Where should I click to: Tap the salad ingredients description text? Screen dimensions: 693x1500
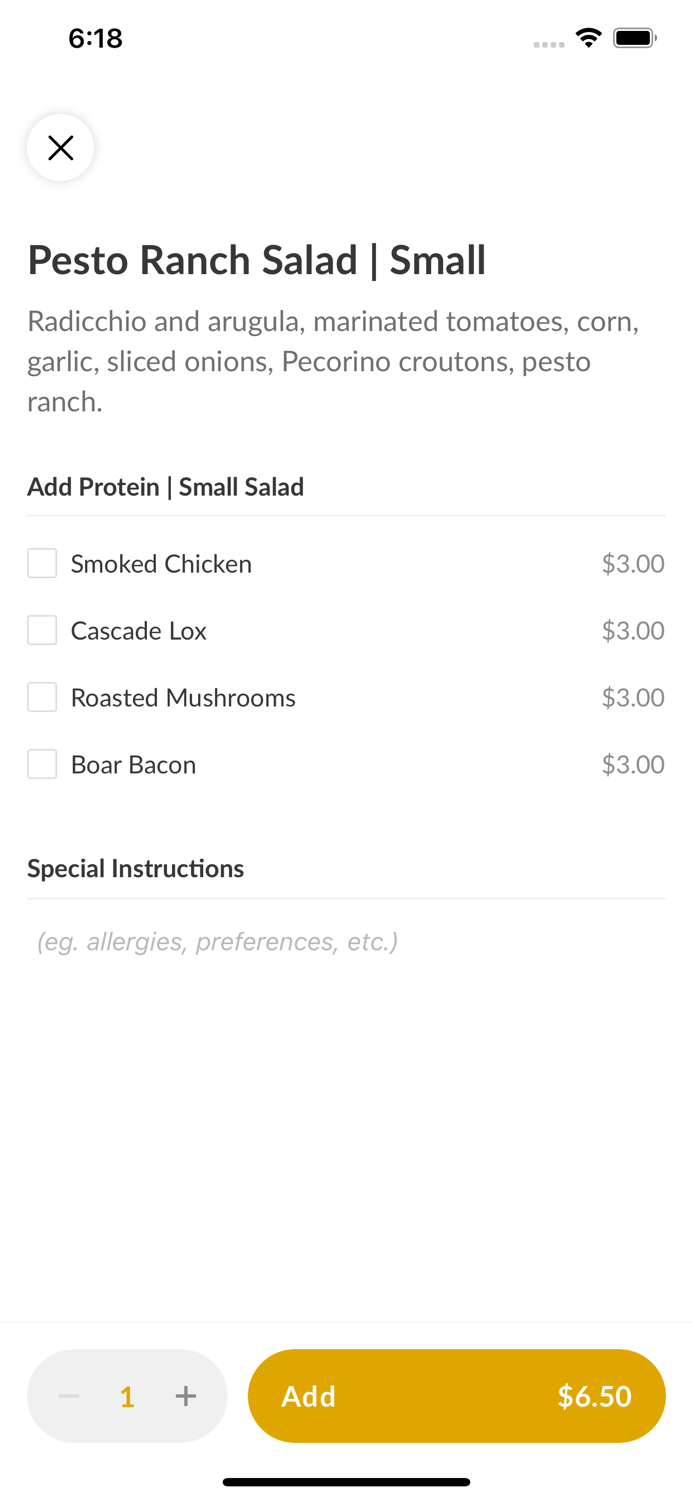333,361
